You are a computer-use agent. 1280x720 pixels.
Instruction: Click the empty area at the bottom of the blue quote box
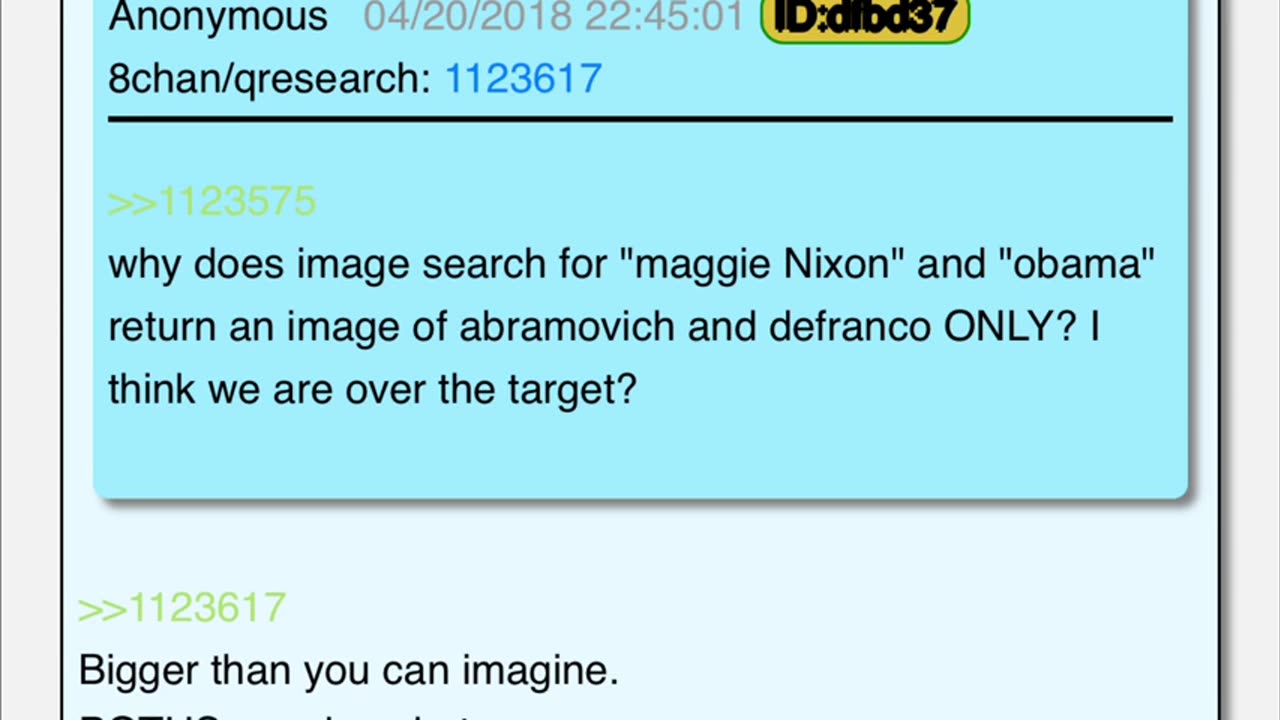pos(640,455)
